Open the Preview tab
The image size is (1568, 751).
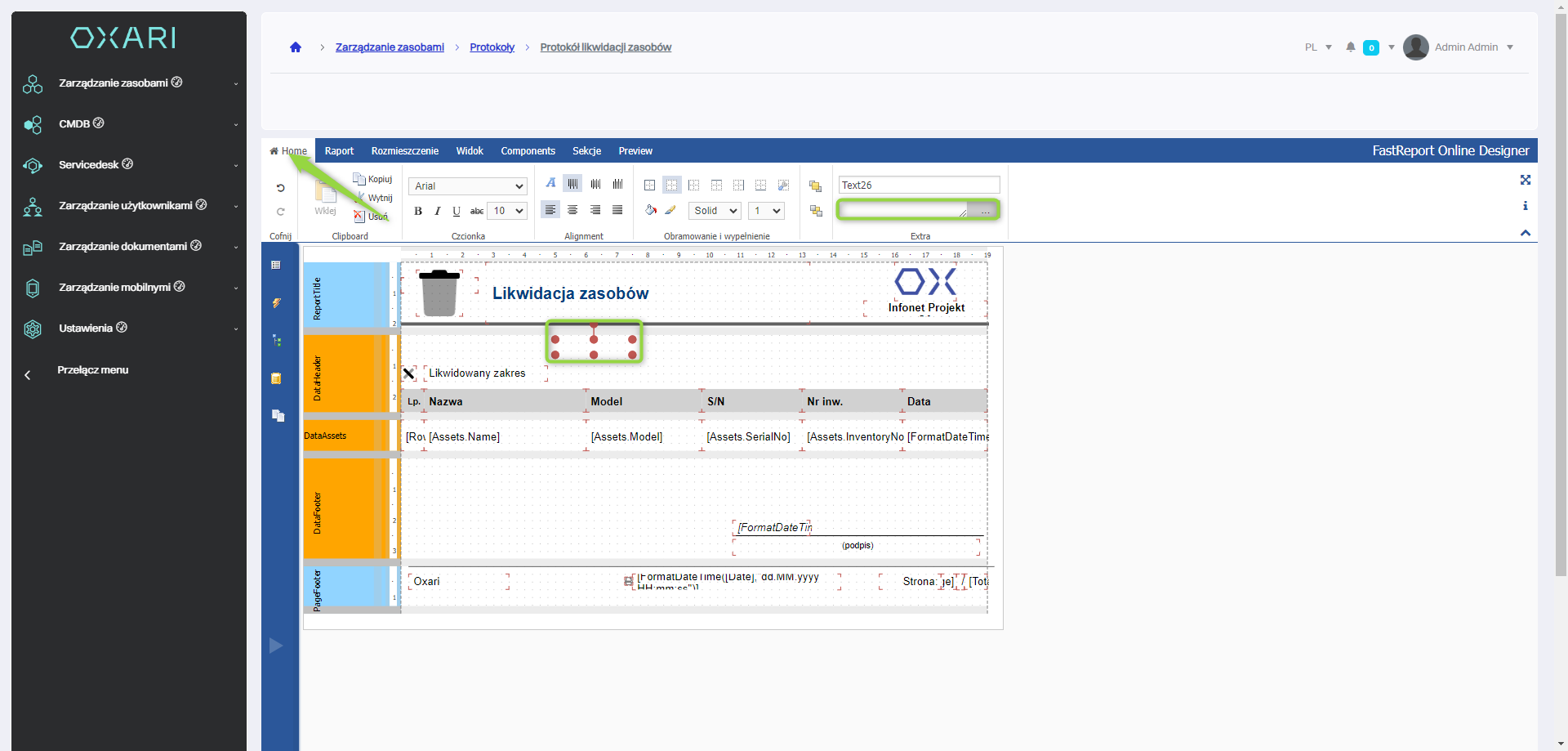coord(635,151)
